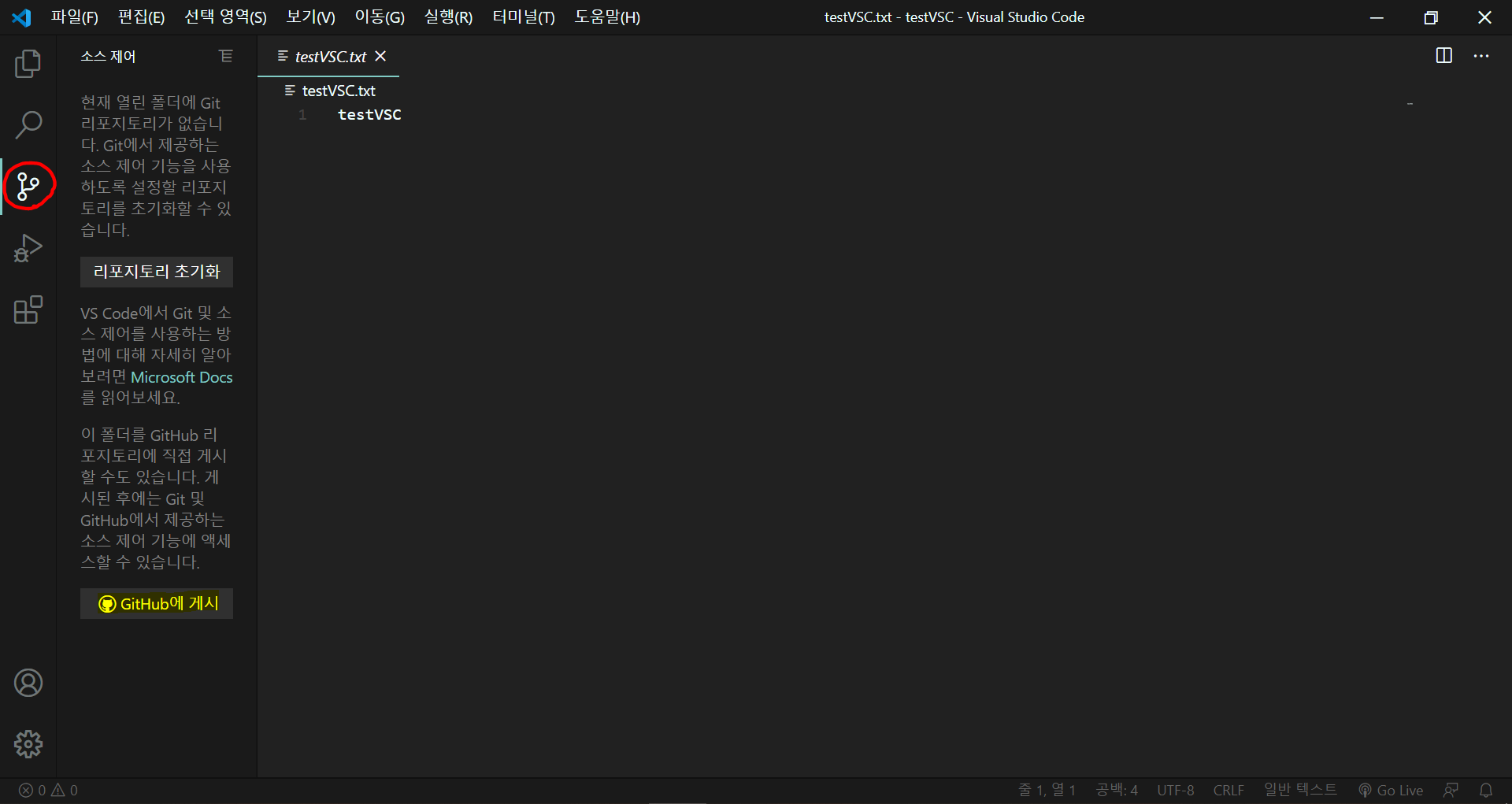Open the Accounts icon
The image size is (1512, 804).
click(28, 683)
